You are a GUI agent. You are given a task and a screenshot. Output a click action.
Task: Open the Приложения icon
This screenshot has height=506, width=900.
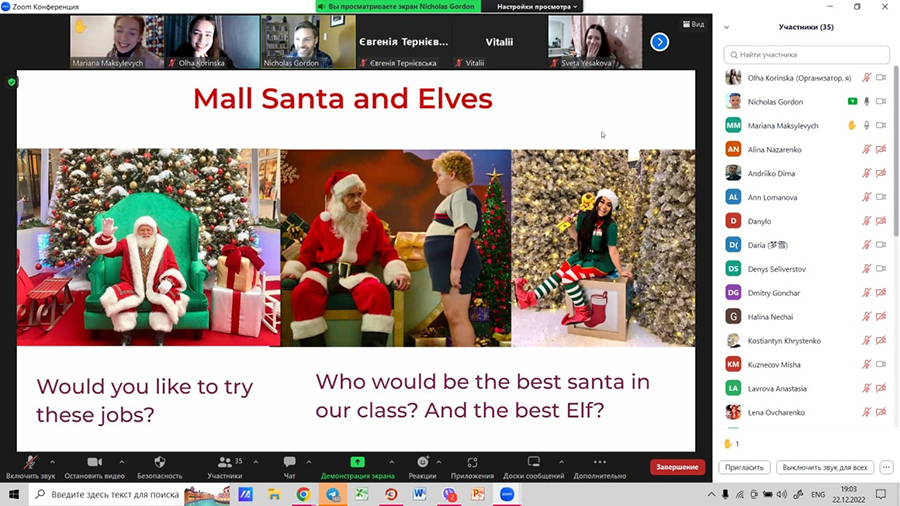coord(472,462)
